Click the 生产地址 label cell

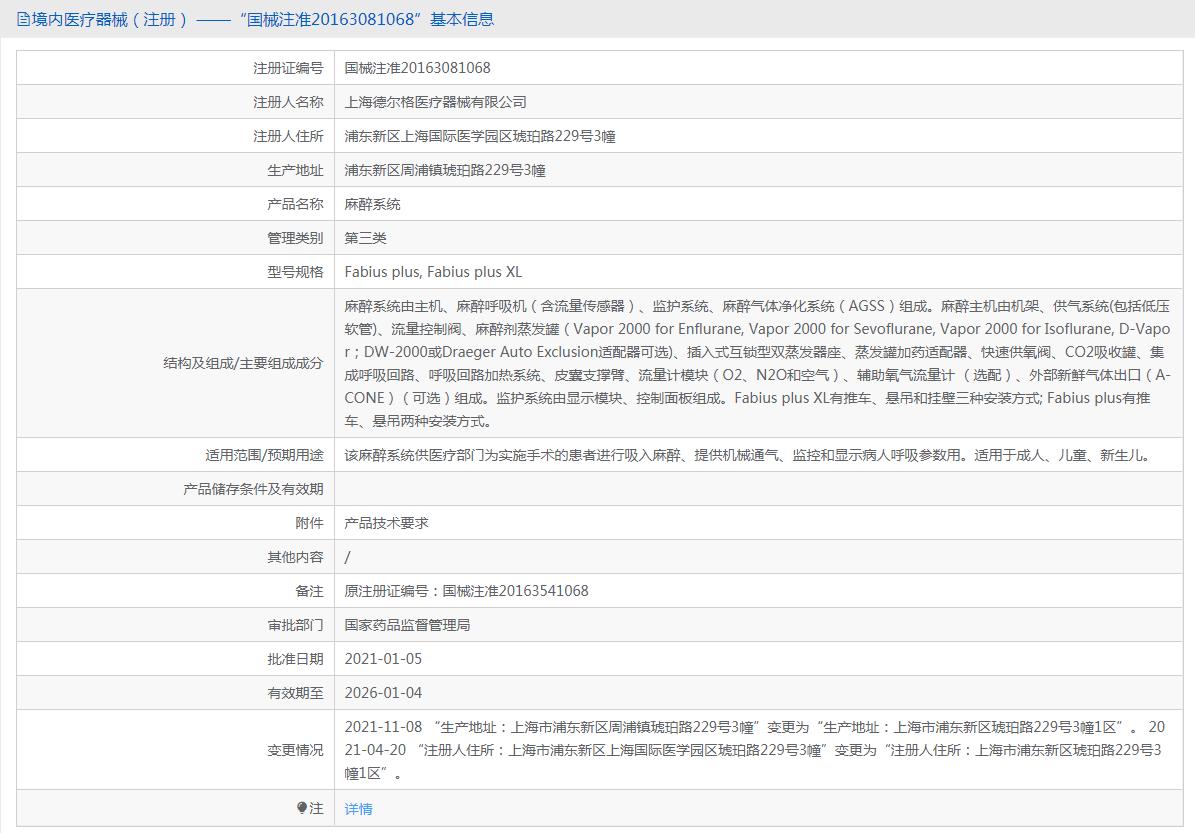pyautogui.click(x=175, y=170)
